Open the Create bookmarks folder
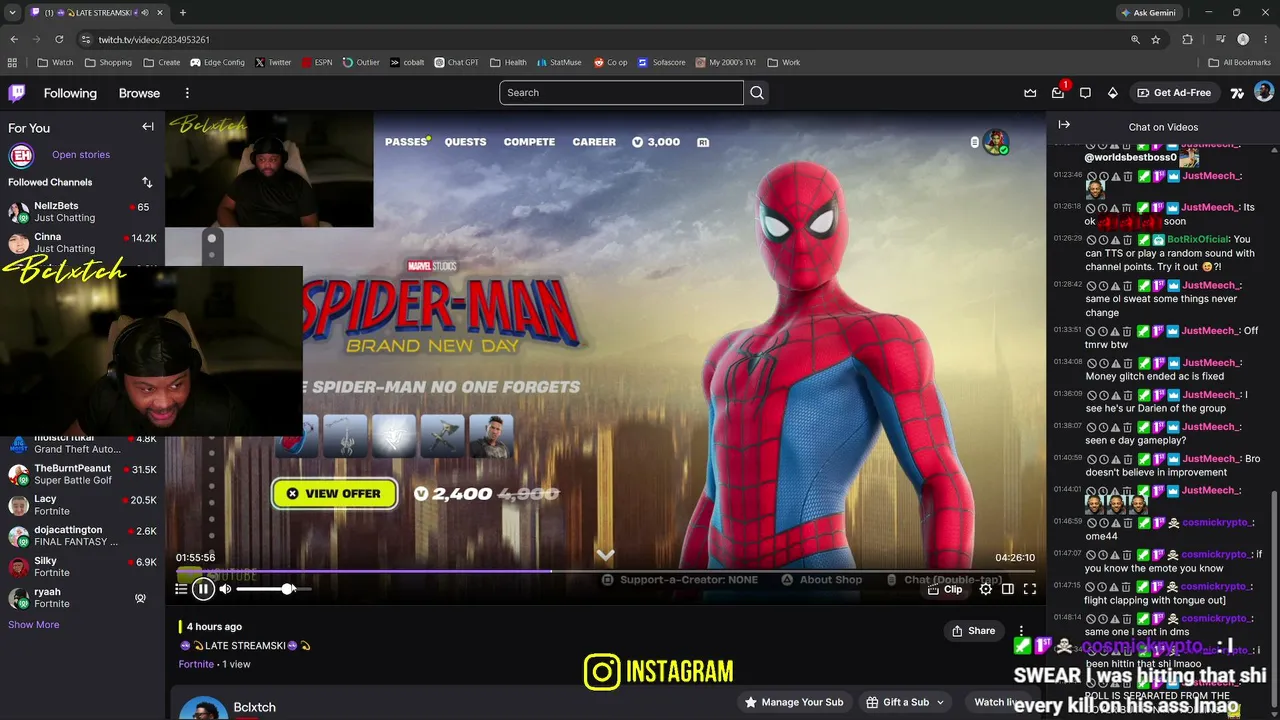 (x=162, y=62)
